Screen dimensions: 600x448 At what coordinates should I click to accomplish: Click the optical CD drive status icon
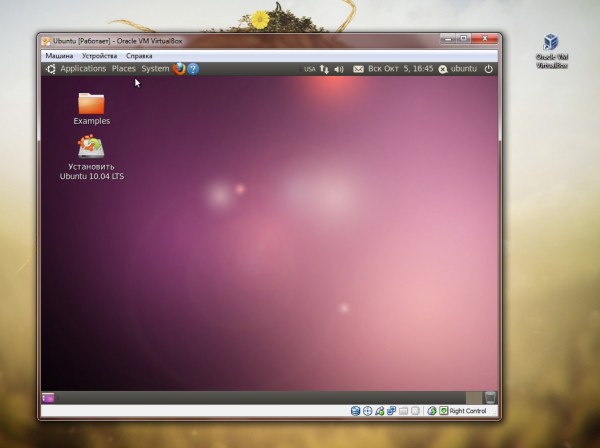[x=367, y=411]
